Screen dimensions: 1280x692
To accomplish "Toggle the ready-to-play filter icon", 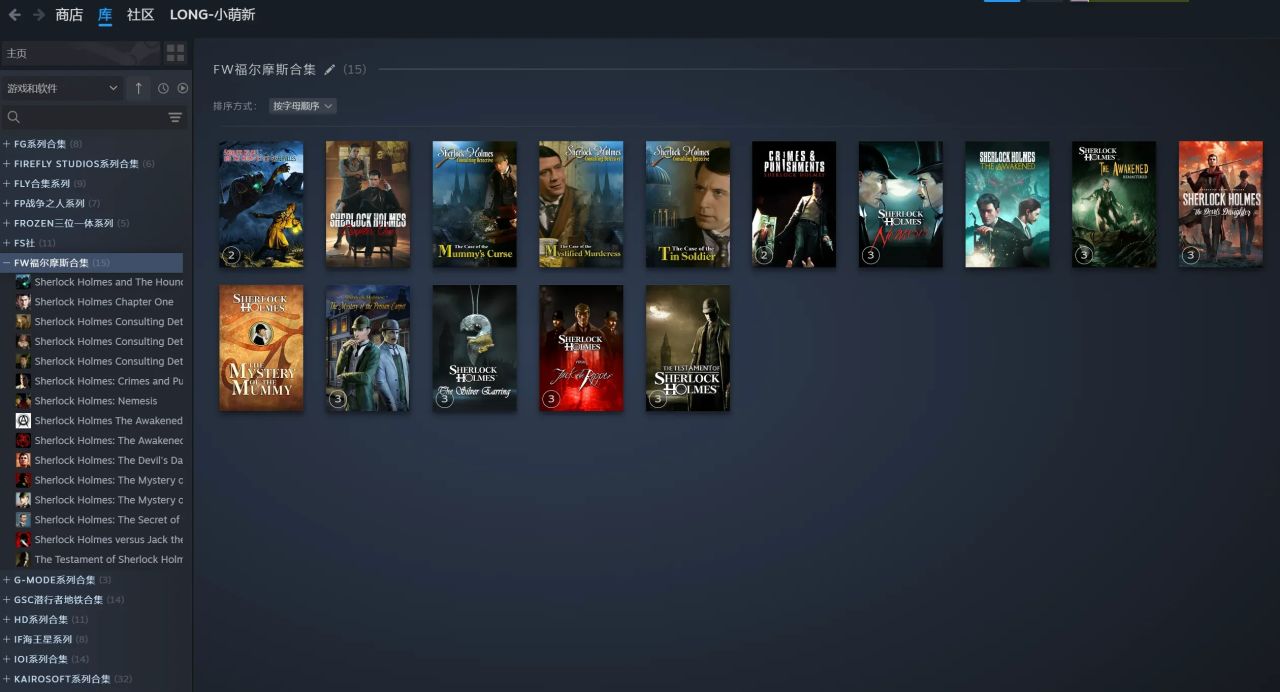I will 182,88.
